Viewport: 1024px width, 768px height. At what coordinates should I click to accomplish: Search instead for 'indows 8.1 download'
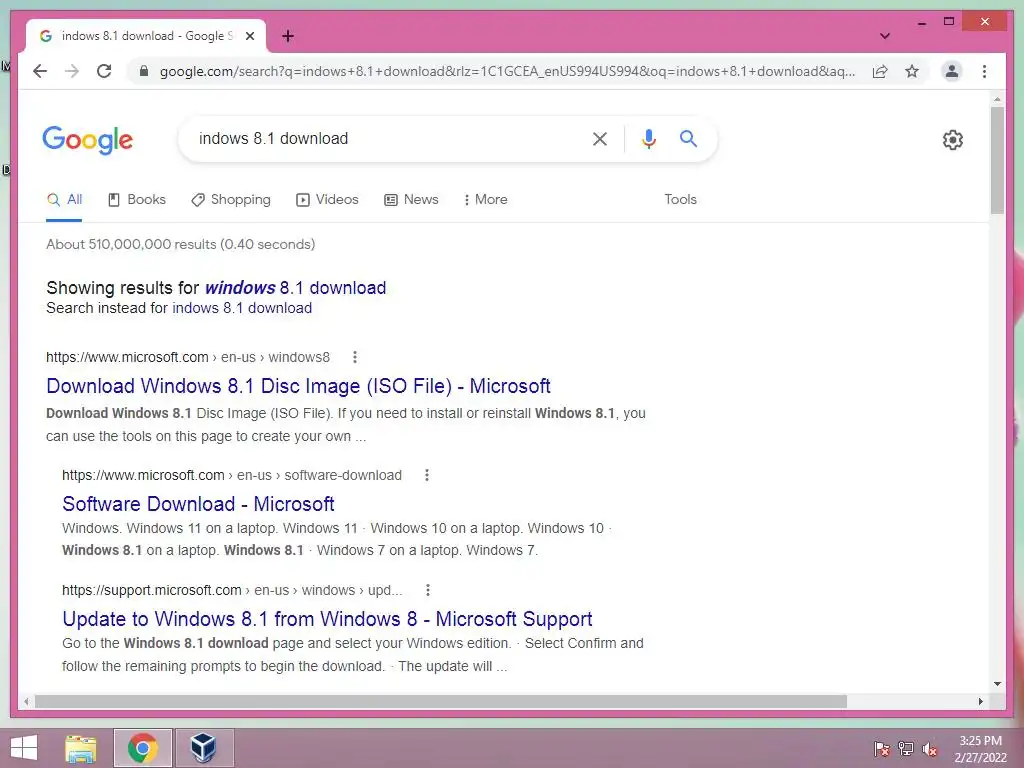[242, 308]
